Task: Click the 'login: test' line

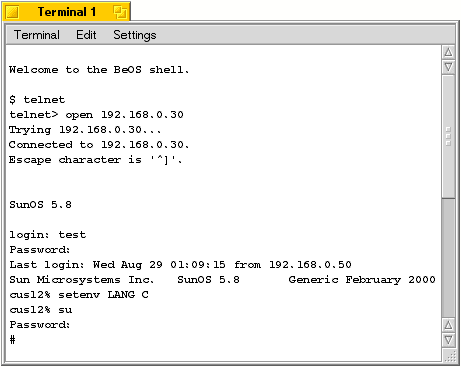Action: point(48,235)
